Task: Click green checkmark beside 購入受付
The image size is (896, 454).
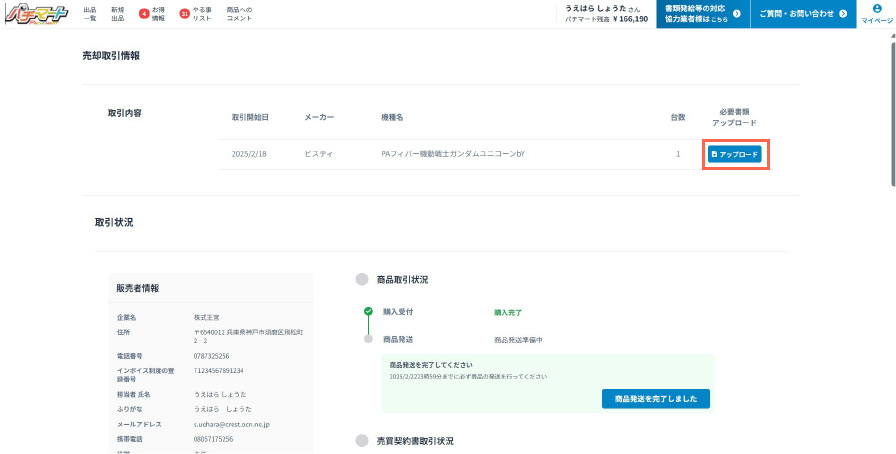Action: pos(368,312)
